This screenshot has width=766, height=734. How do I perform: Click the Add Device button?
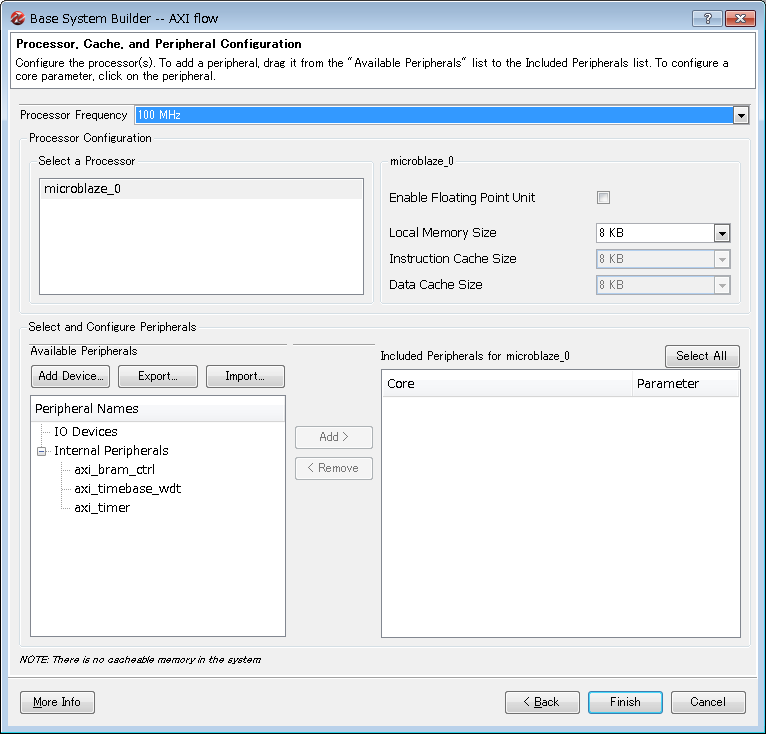(x=70, y=377)
